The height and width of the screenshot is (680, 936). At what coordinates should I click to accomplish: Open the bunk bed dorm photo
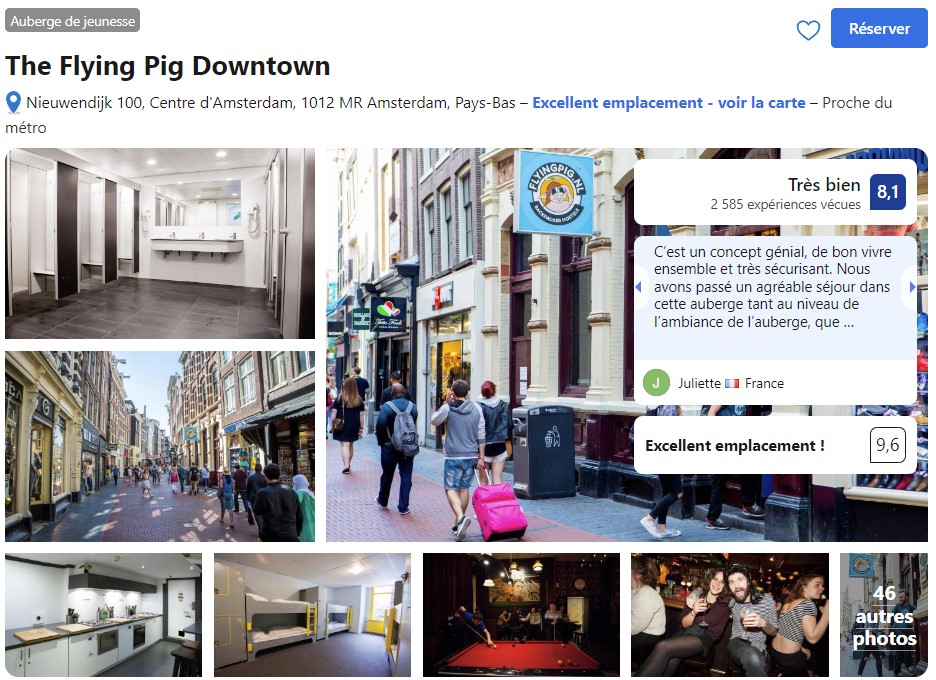point(313,615)
